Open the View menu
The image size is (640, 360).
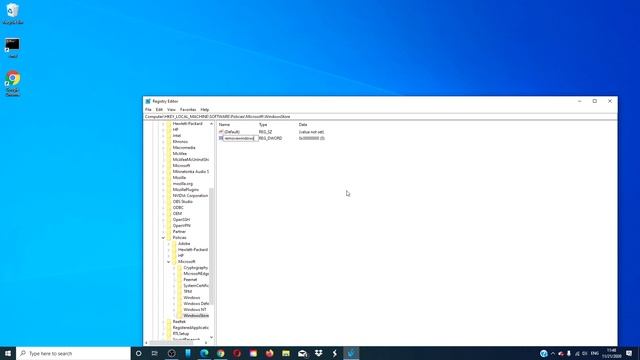click(171, 110)
